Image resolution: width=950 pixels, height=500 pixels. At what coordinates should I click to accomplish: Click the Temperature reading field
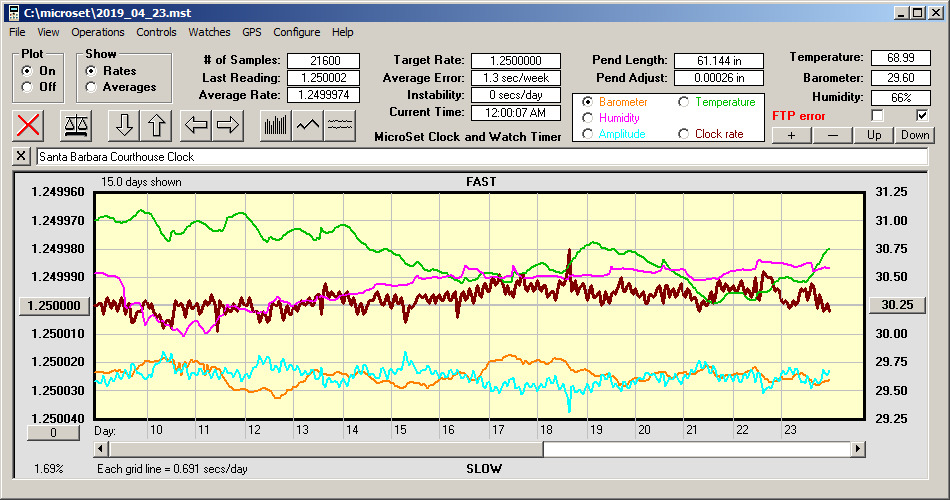(x=900, y=58)
